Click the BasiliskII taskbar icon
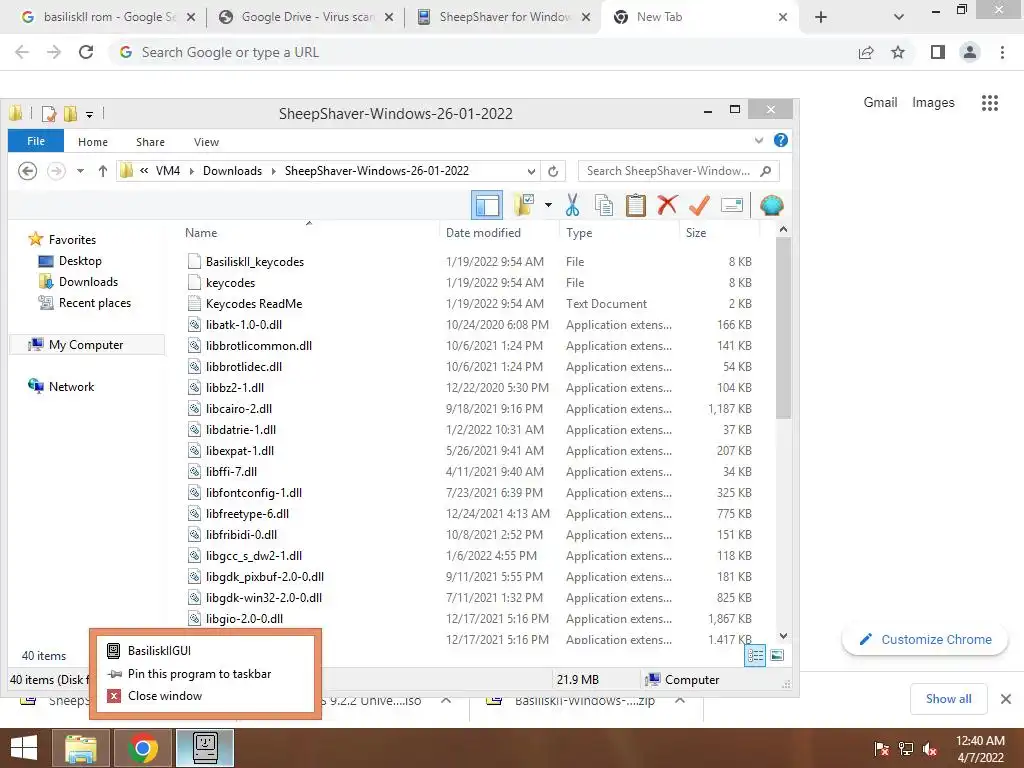 (205, 748)
